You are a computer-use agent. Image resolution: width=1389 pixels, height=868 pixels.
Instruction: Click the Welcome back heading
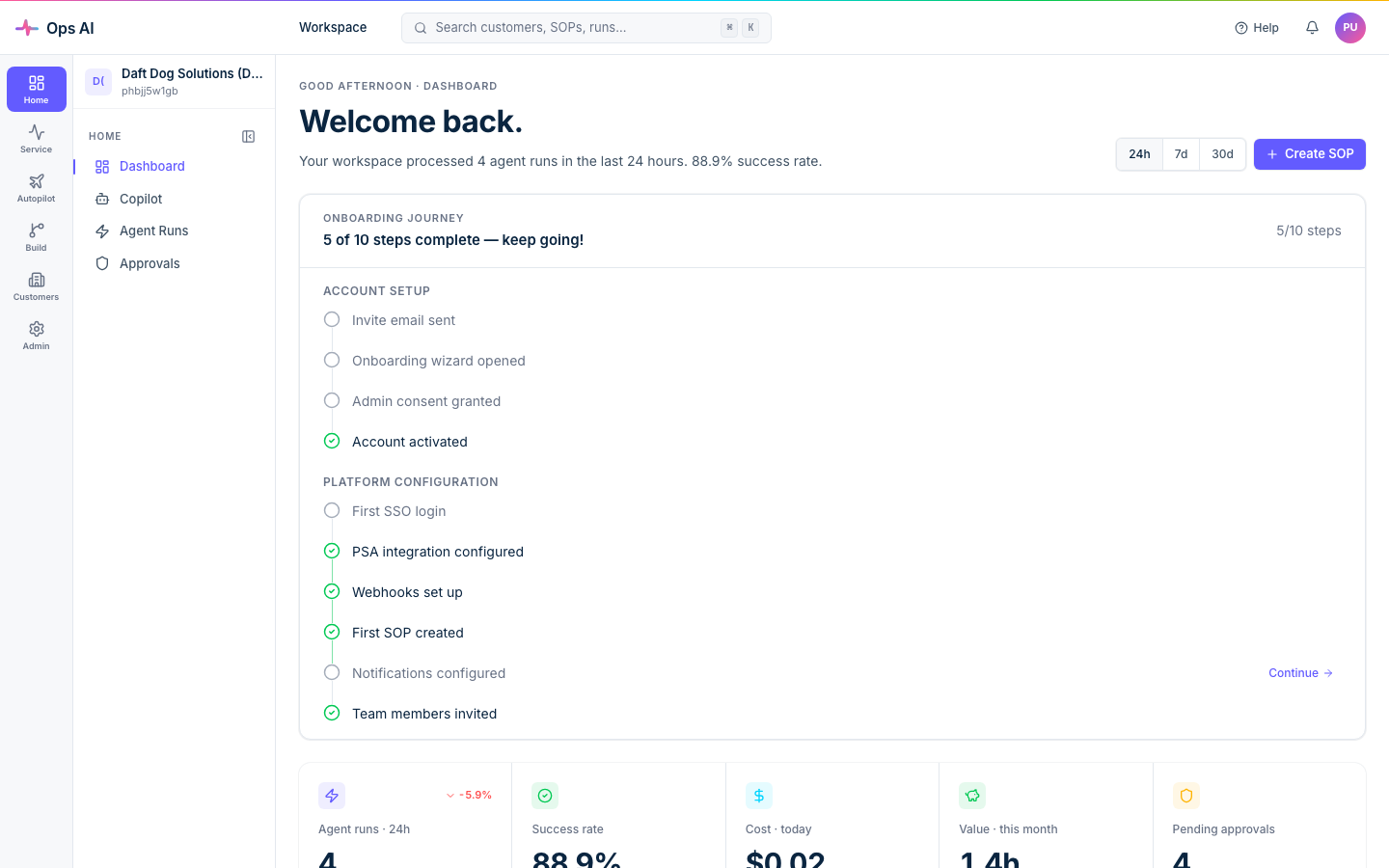pos(411,122)
